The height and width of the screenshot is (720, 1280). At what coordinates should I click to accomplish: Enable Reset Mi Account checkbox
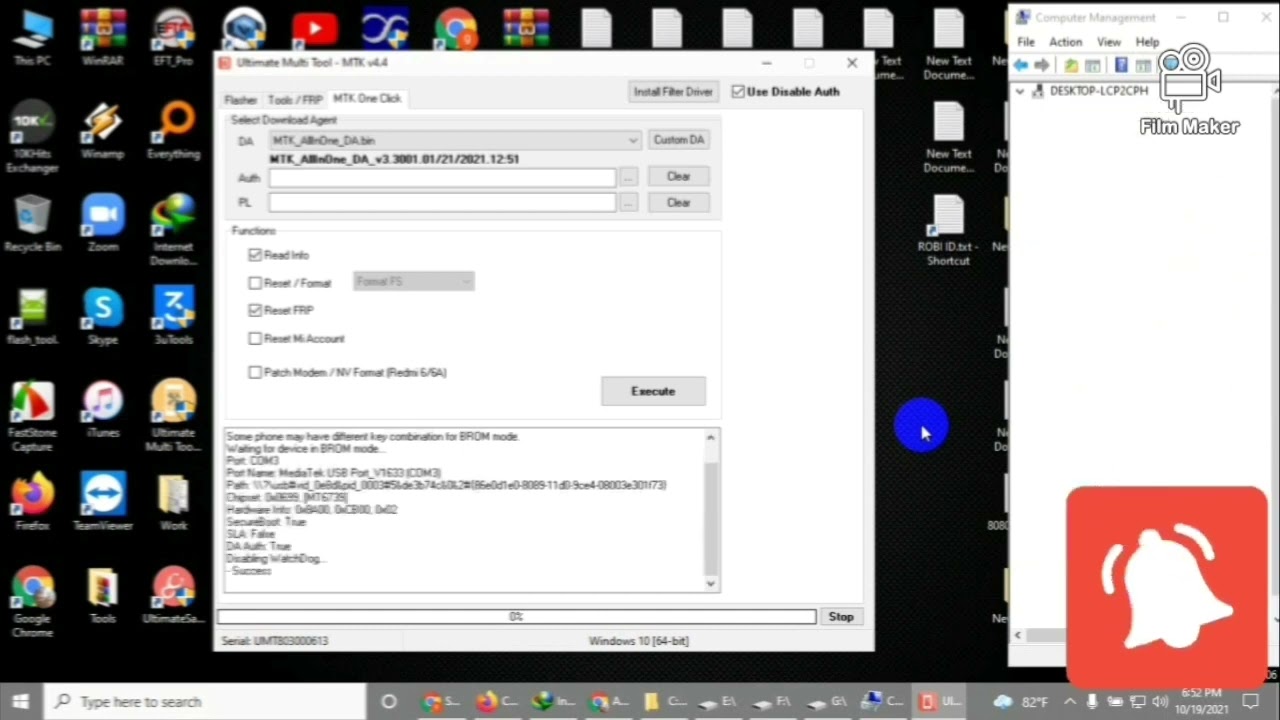tap(255, 338)
